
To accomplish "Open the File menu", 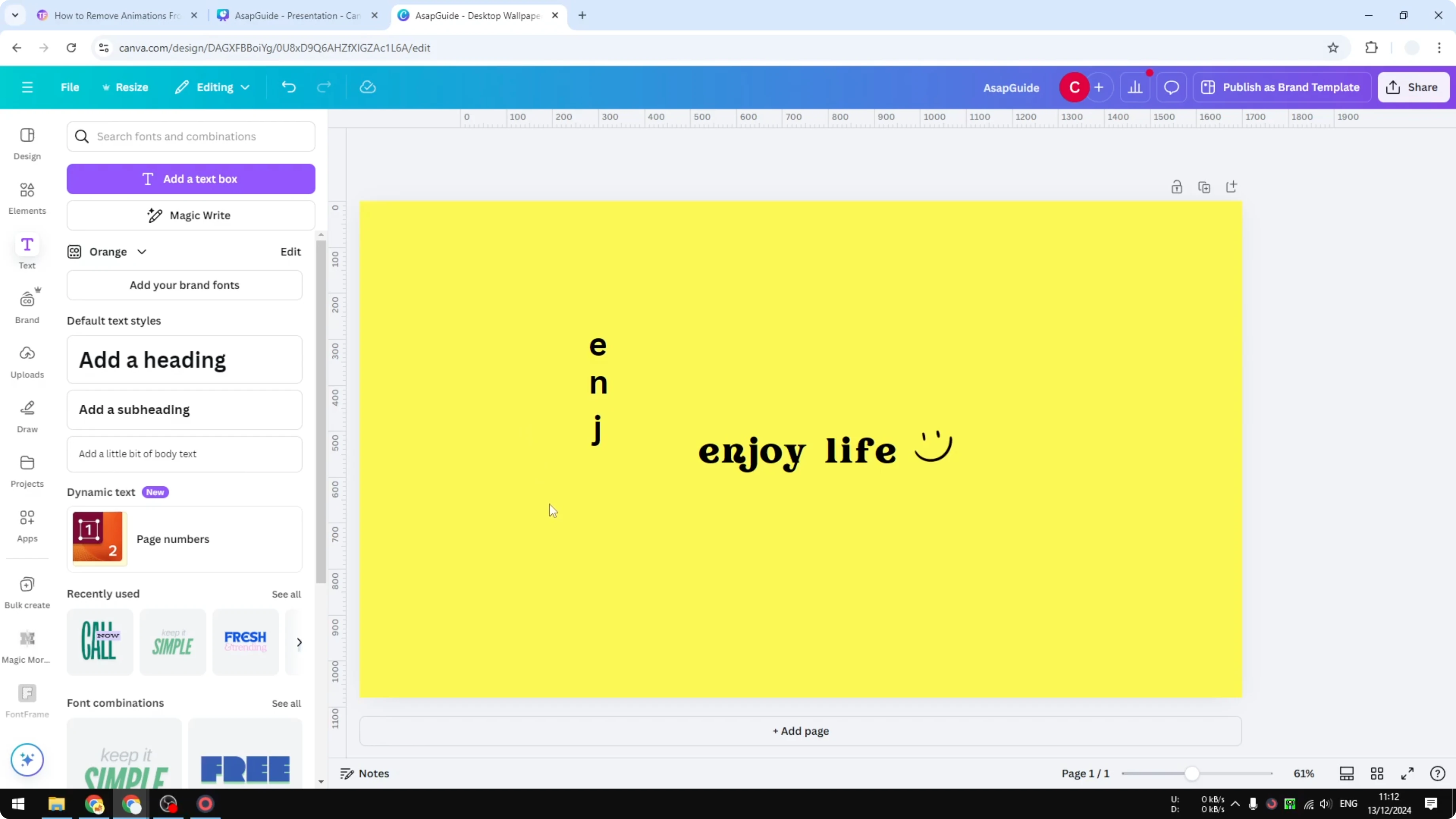I will (x=70, y=87).
